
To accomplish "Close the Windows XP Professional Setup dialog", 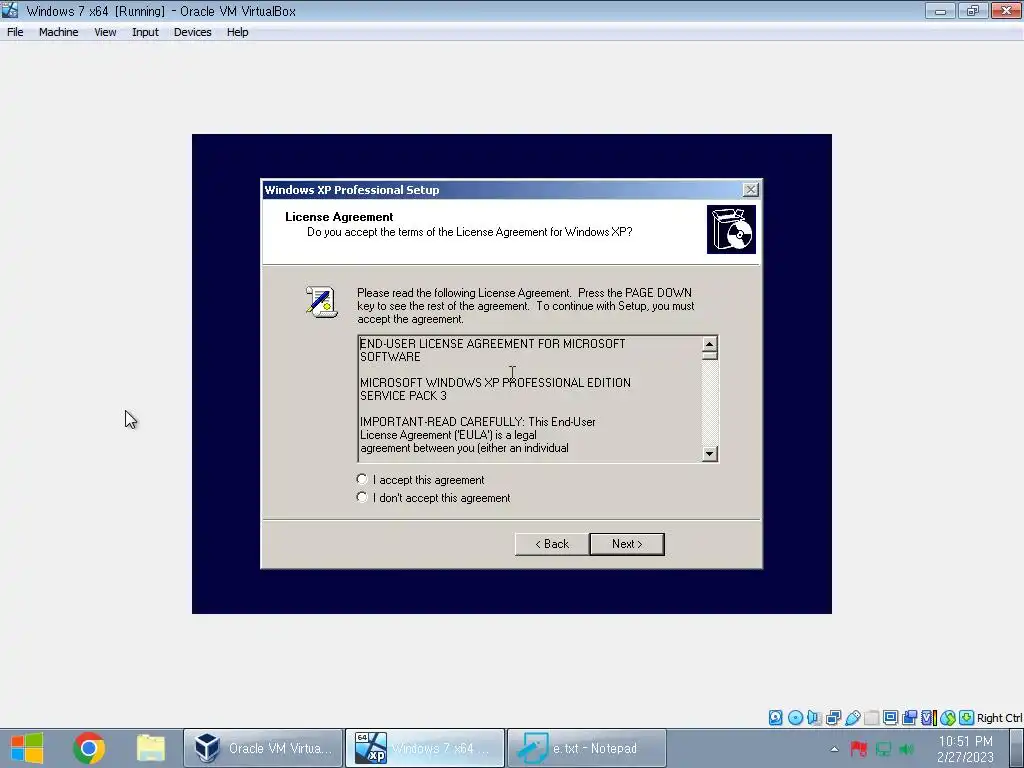I will (750, 189).
